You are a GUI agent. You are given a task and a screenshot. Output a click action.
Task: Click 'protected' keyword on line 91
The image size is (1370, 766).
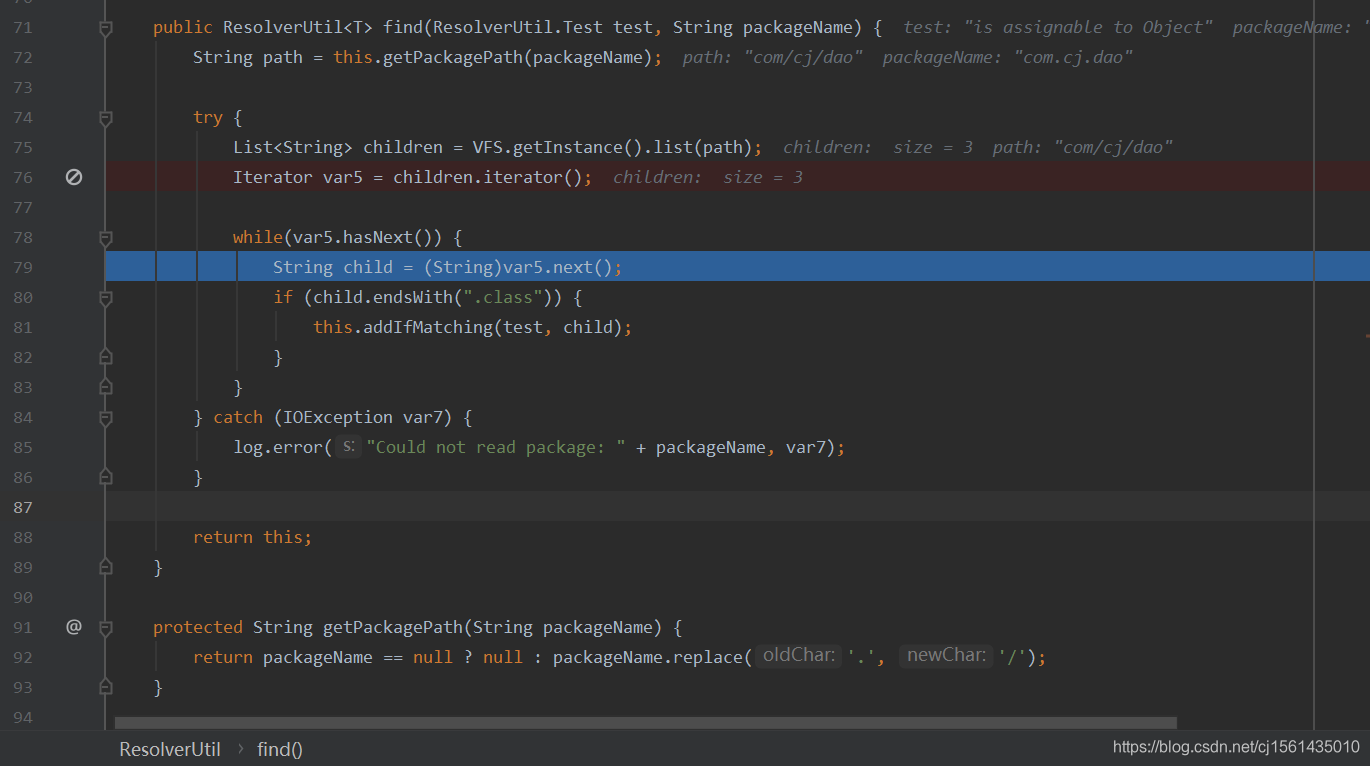click(x=198, y=627)
